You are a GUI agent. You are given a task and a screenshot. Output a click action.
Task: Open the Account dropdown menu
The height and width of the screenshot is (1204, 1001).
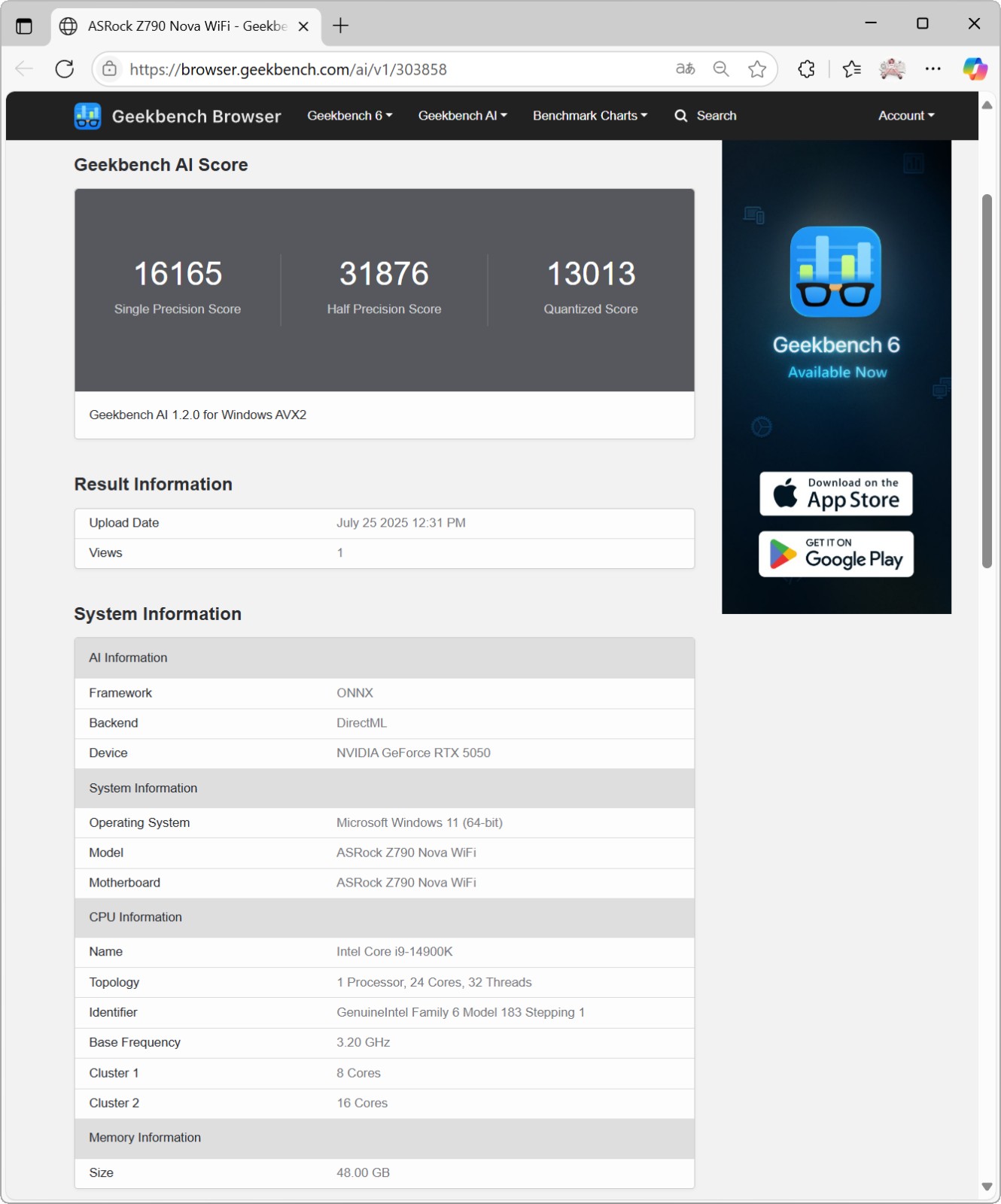point(906,116)
